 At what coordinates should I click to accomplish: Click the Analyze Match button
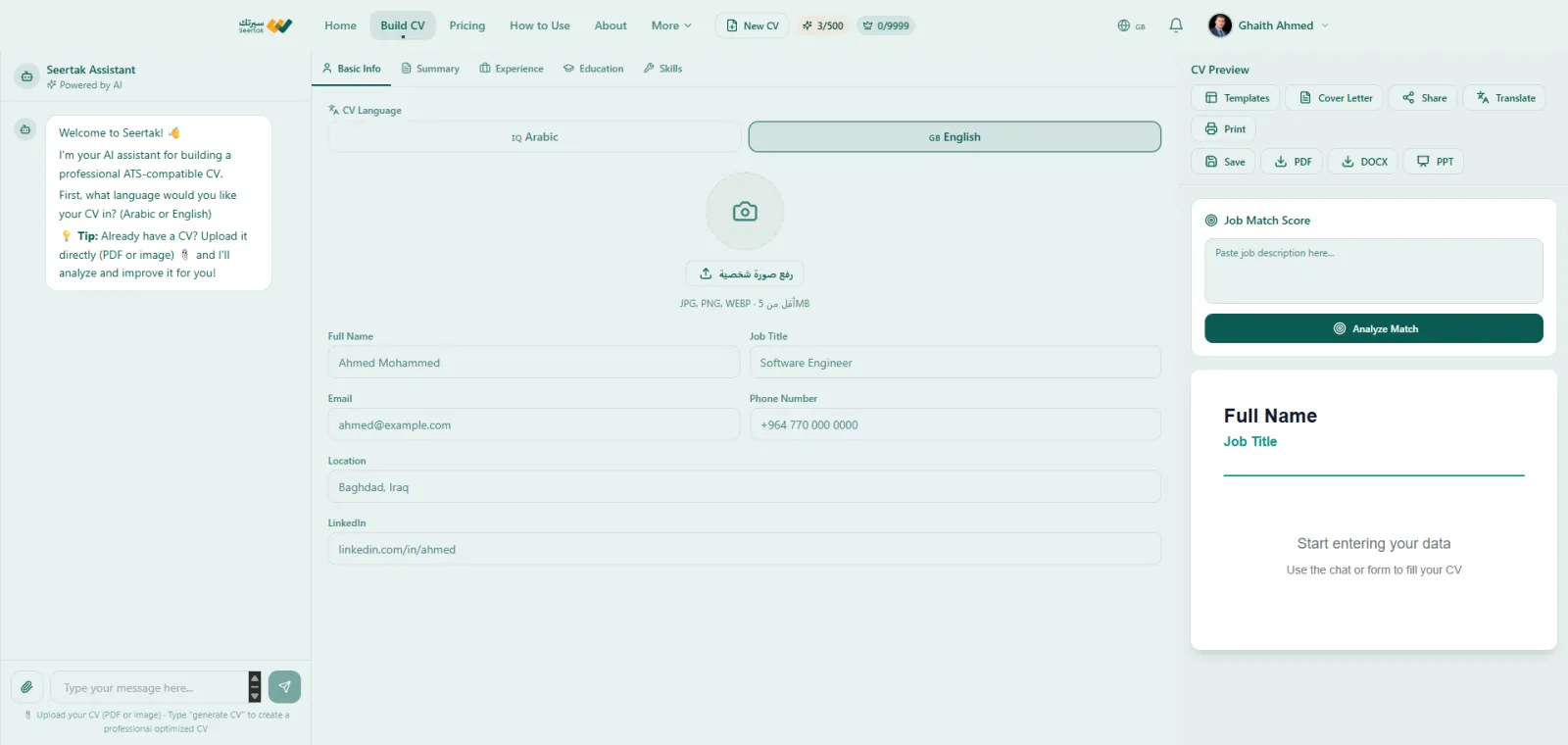[1374, 328]
